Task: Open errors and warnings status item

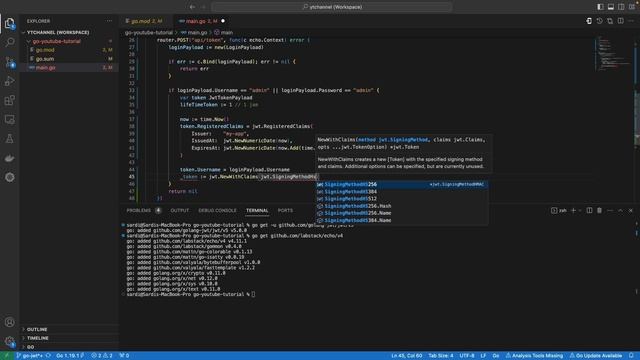Action: (102, 356)
